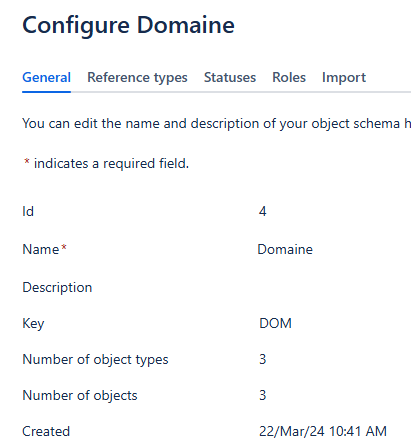Click the object schema edit instructions text
This screenshot has width=411, height=446.
tap(216, 124)
